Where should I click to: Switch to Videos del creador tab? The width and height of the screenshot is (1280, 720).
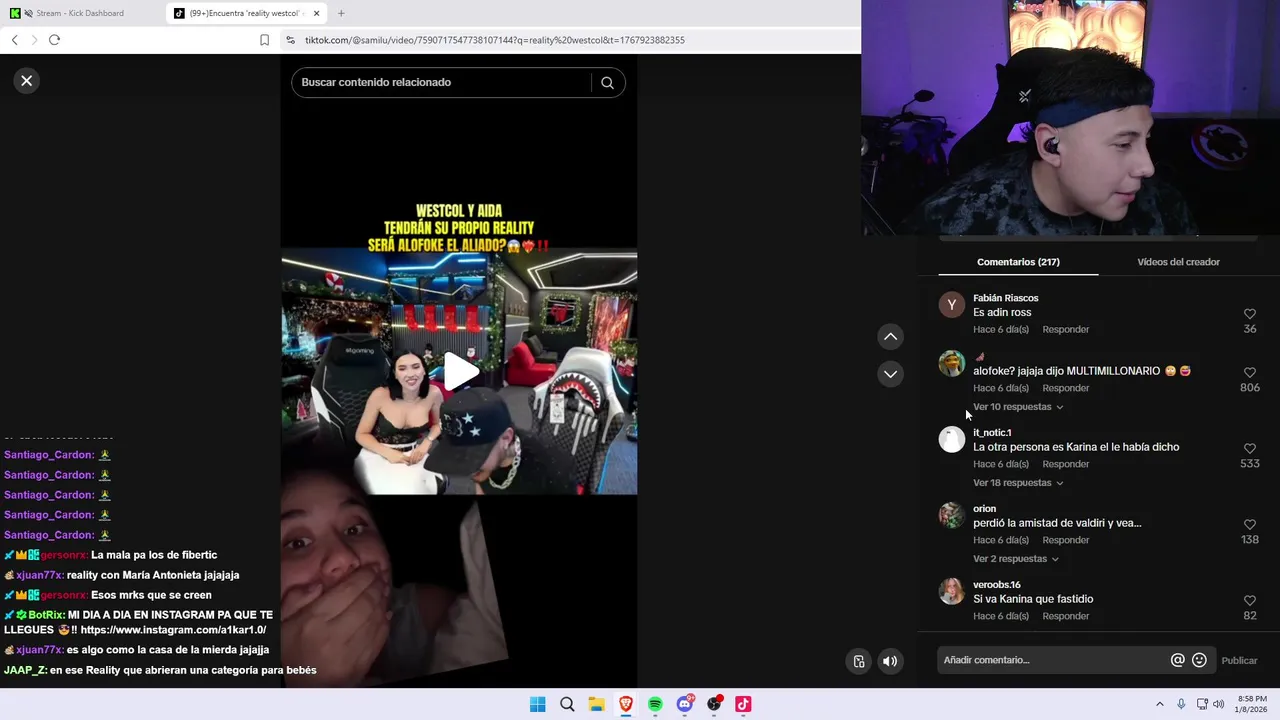pyautogui.click(x=1178, y=262)
